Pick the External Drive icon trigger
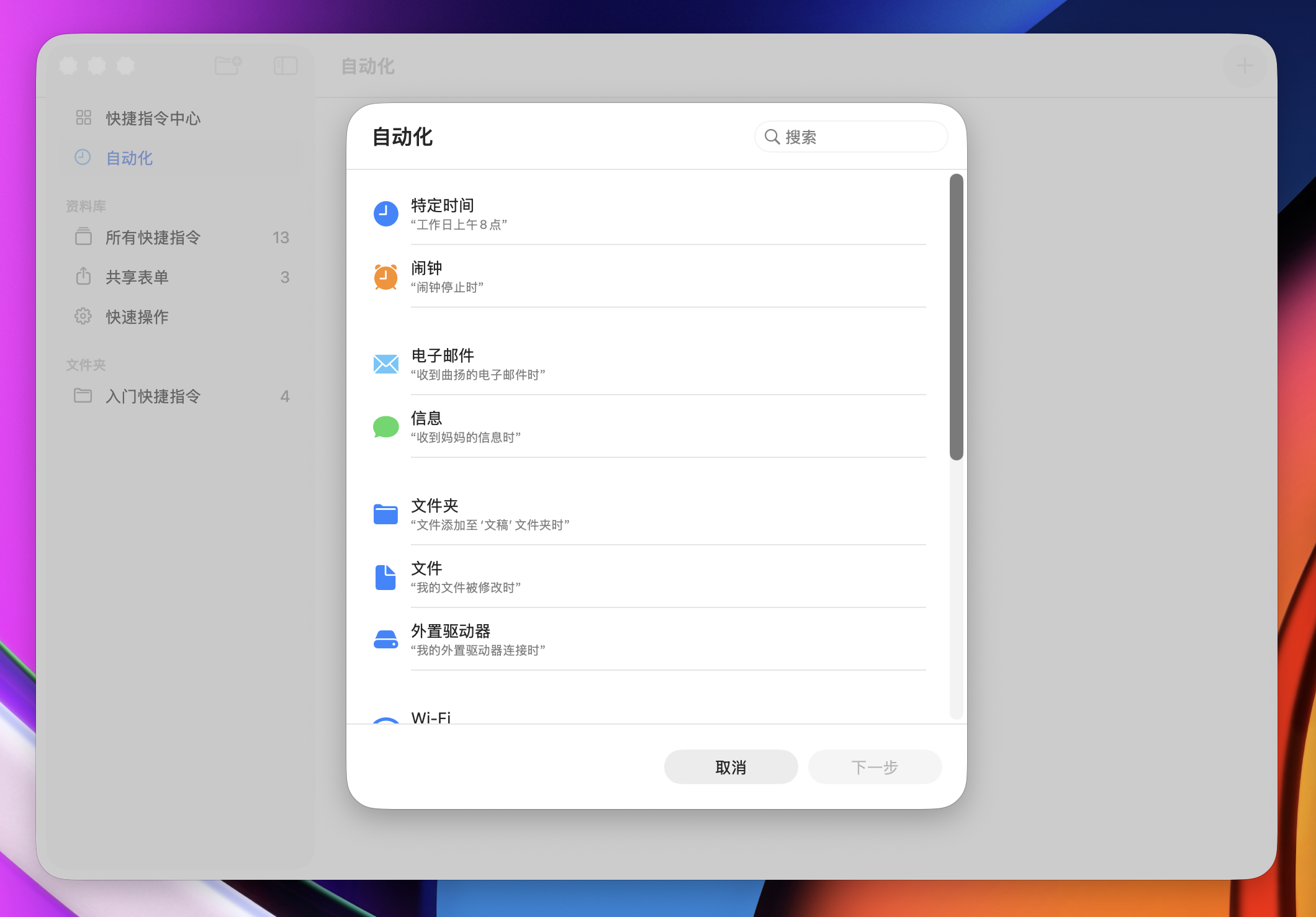The width and height of the screenshot is (1316, 917). coord(385,640)
